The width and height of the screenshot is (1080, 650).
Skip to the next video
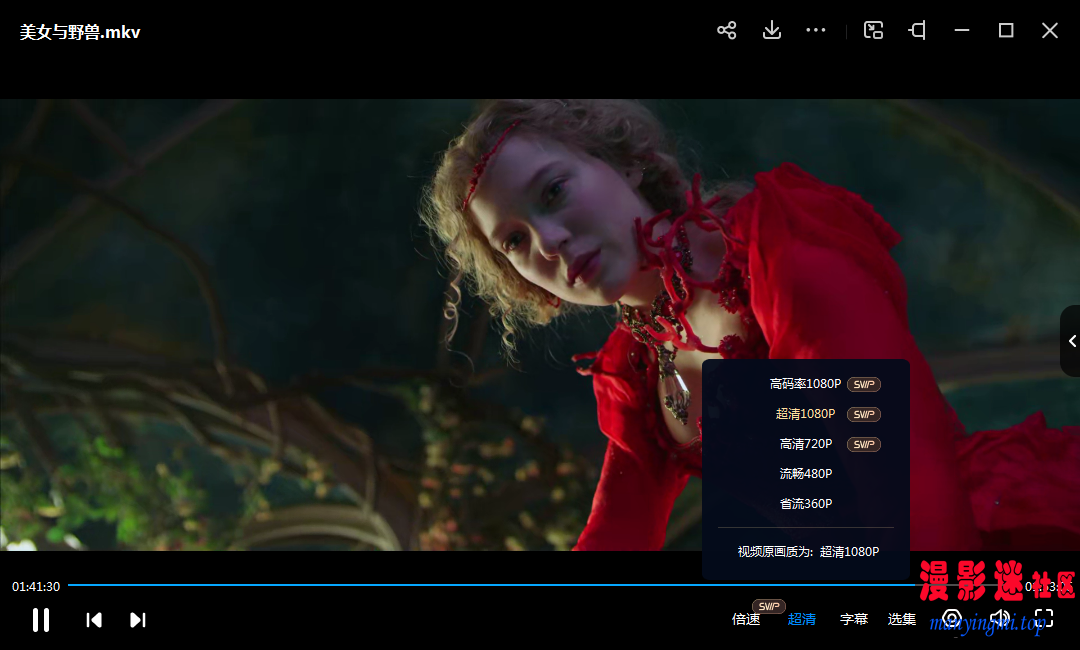[138, 620]
